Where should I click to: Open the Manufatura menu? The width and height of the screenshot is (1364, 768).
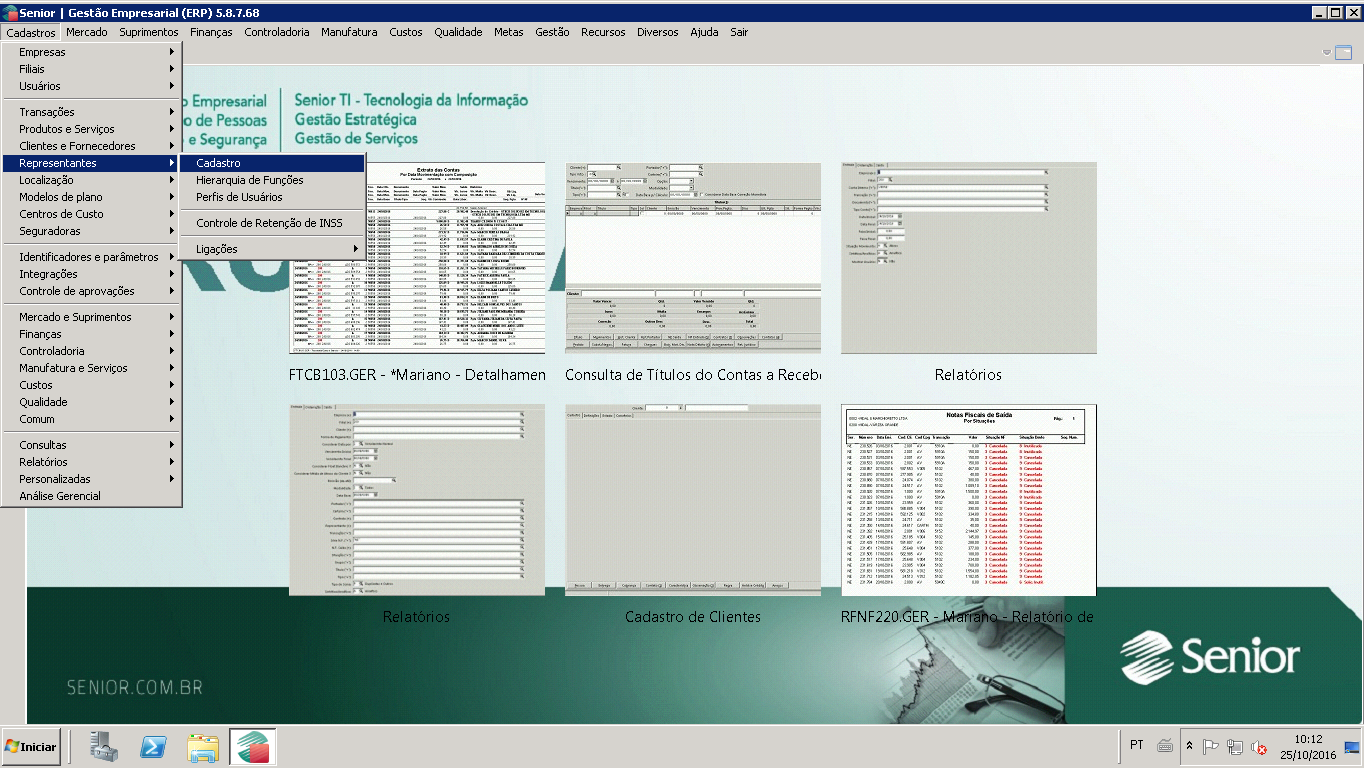pos(349,32)
